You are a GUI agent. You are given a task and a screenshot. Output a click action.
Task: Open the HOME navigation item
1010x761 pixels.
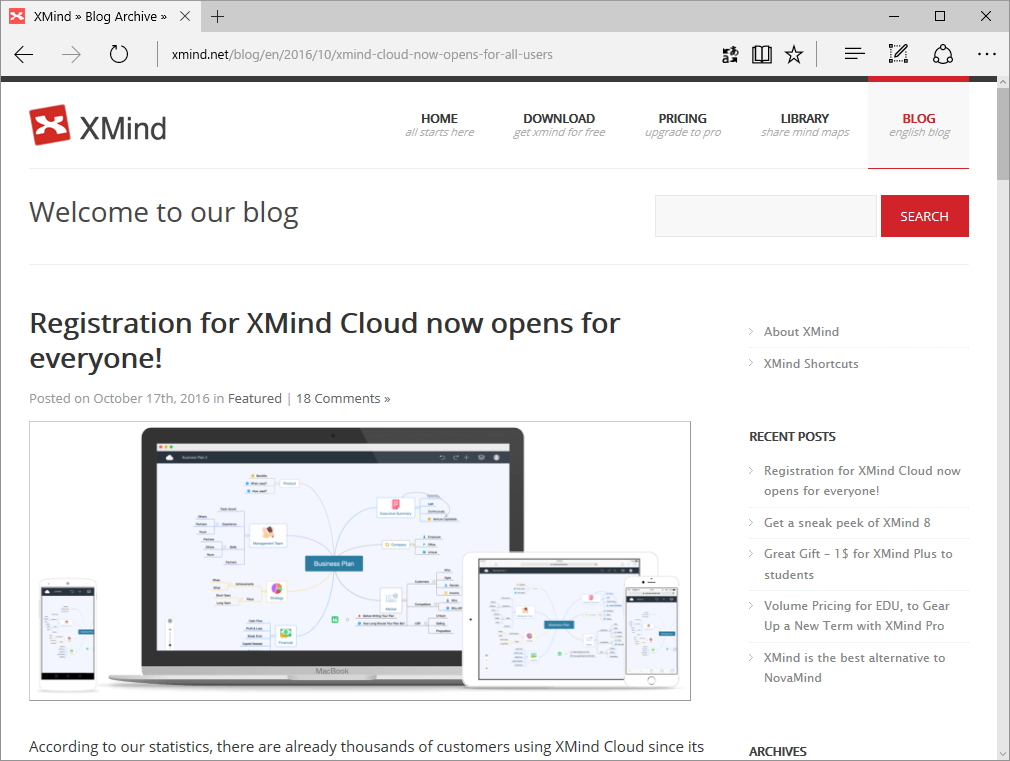[439, 125]
